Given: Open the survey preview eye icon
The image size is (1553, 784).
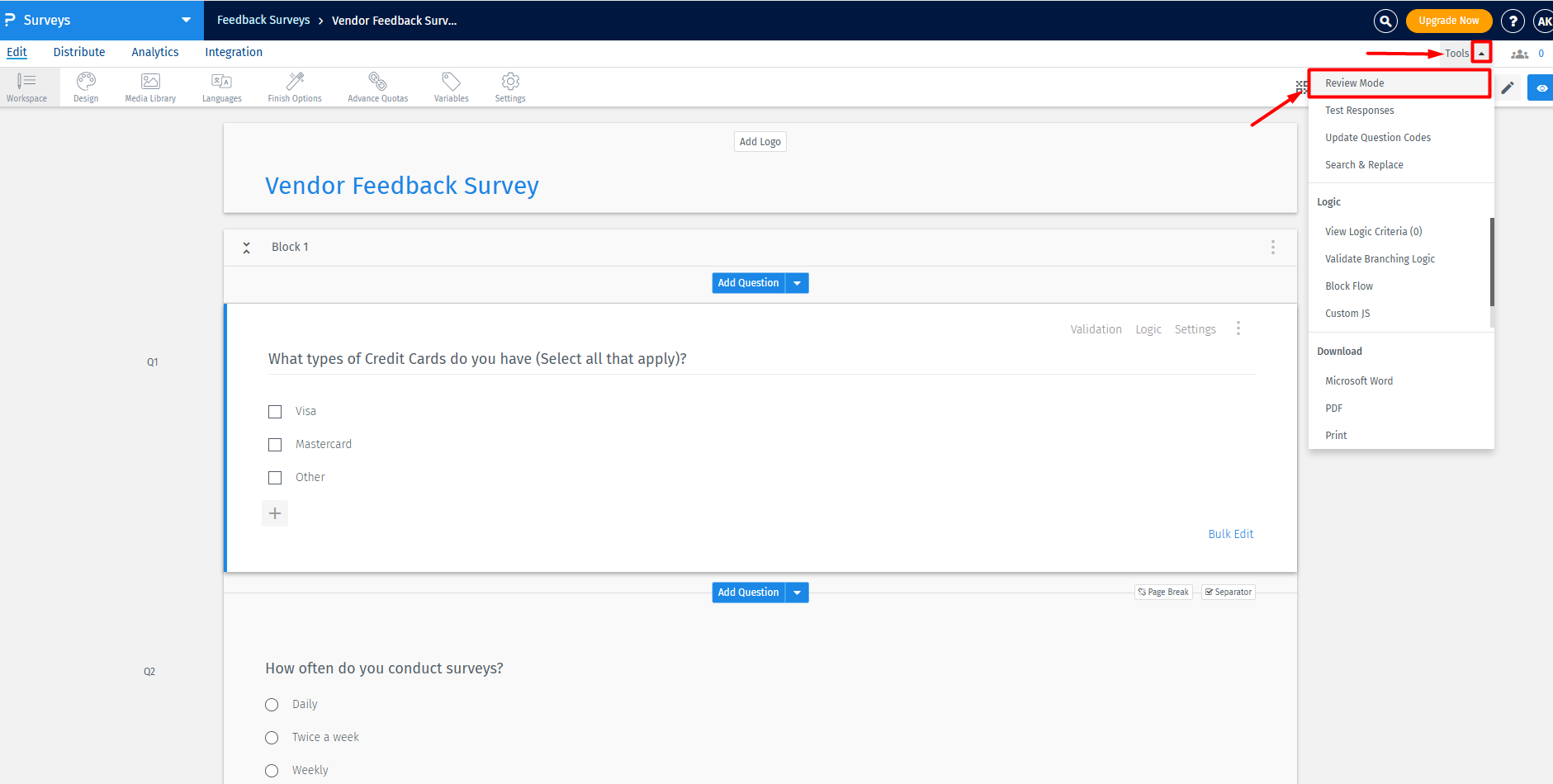Looking at the screenshot, I should click(x=1541, y=87).
